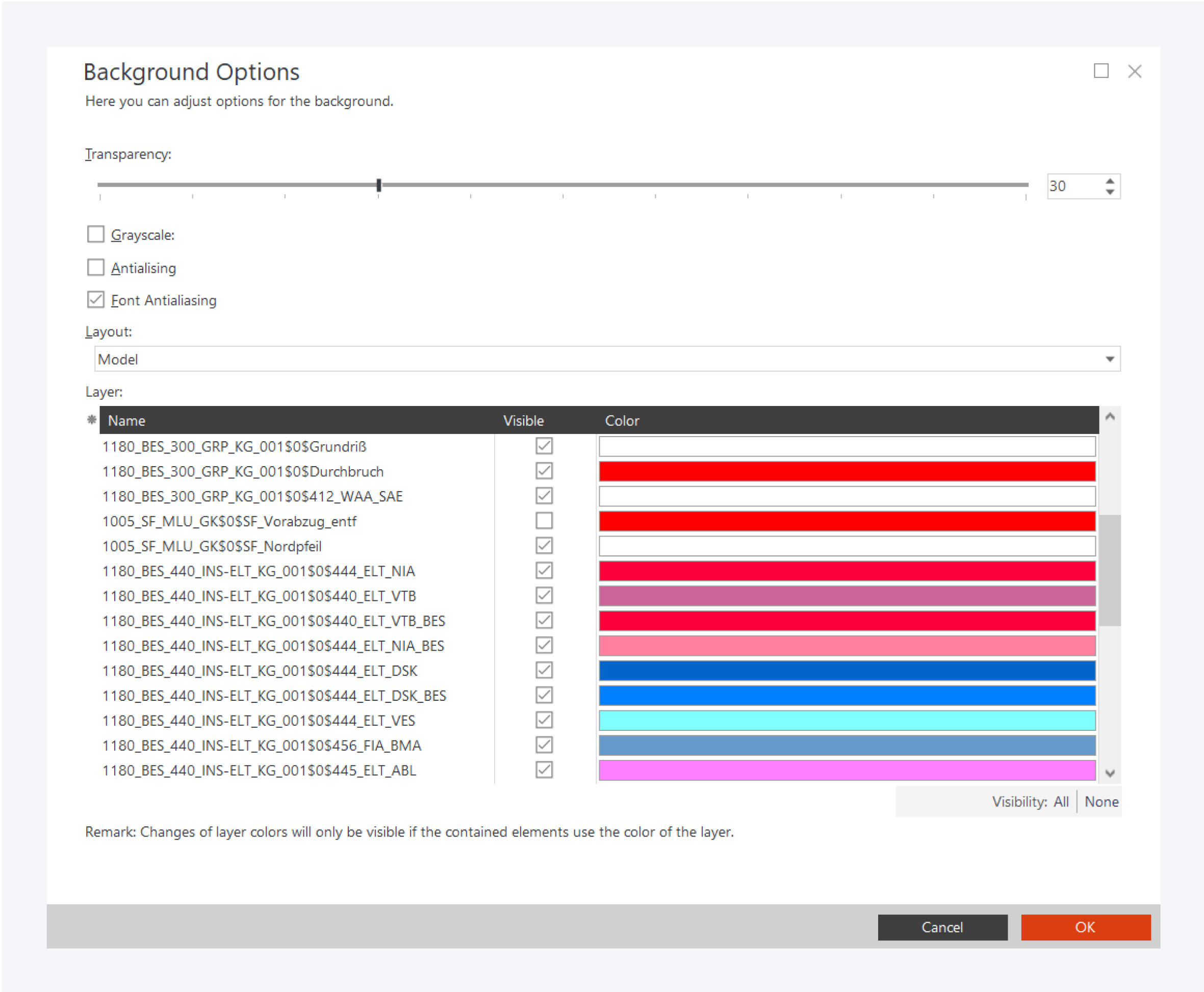Click the transparency spinner up arrow
The image size is (1204, 992).
click(1109, 181)
